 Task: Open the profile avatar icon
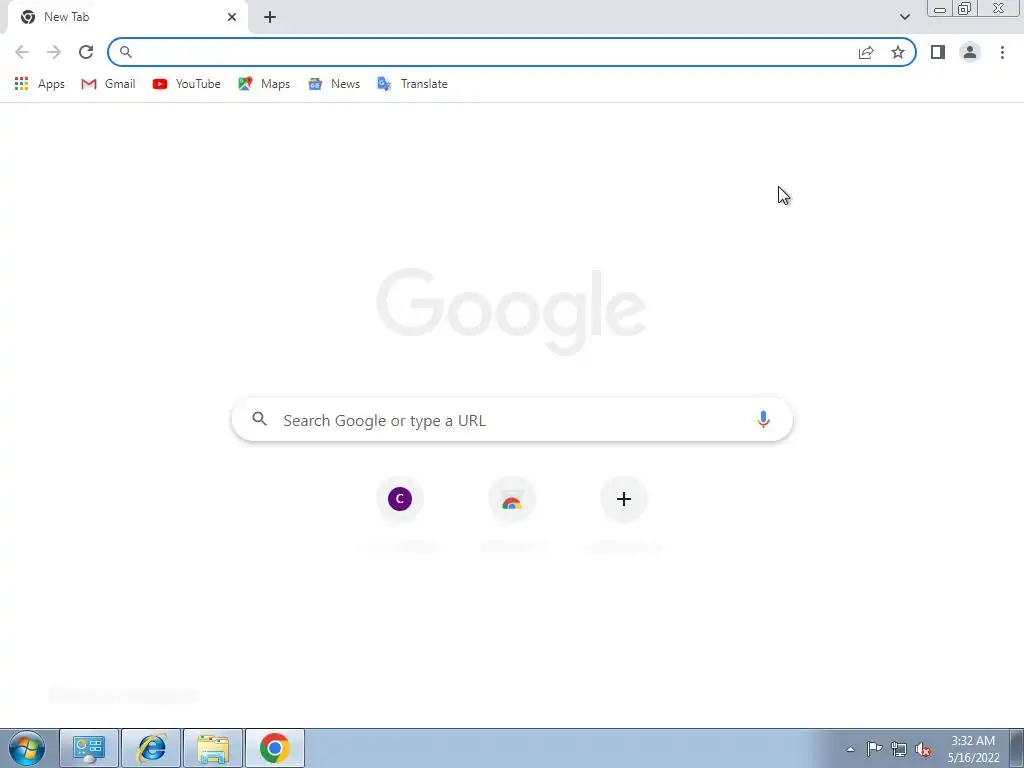click(x=970, y=52)
